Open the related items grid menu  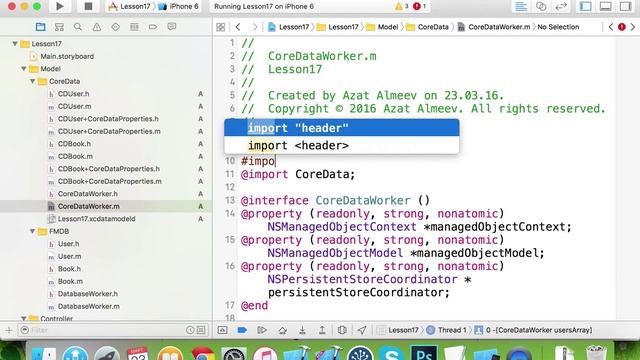click(x=220, y=27)
